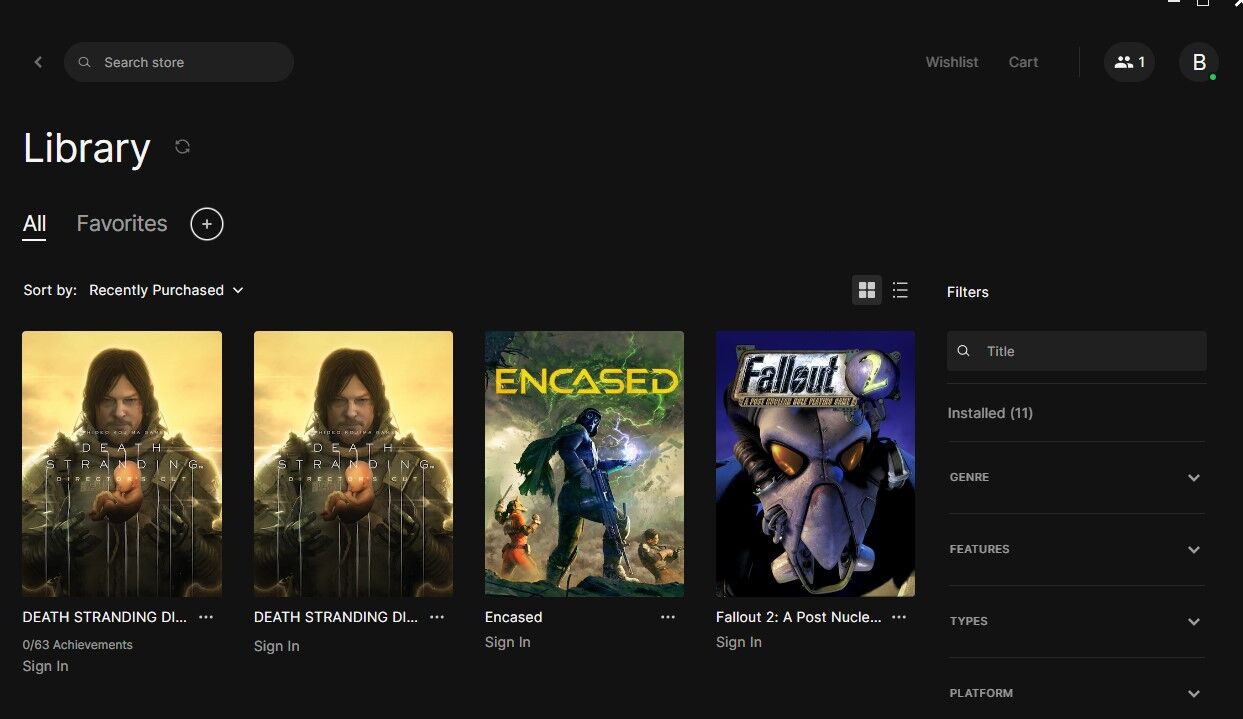Open the Wishlist page
Viewport: 1243px width, 719px height.
952,62
